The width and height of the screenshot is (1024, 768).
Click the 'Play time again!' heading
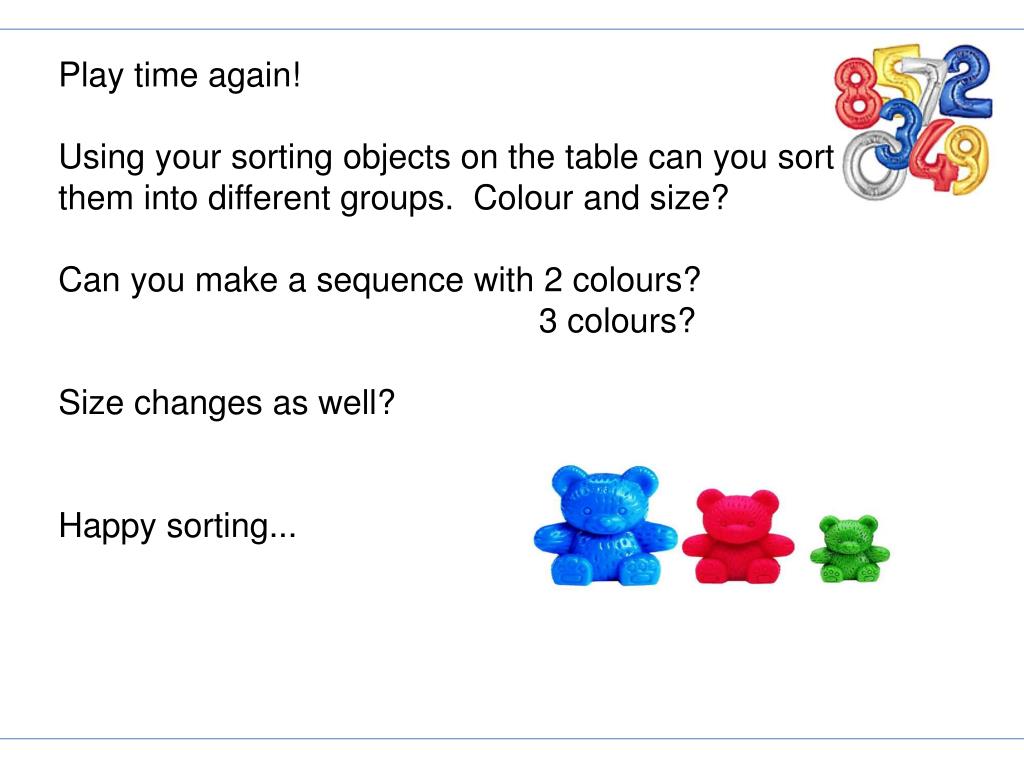[x=180, y=76]
